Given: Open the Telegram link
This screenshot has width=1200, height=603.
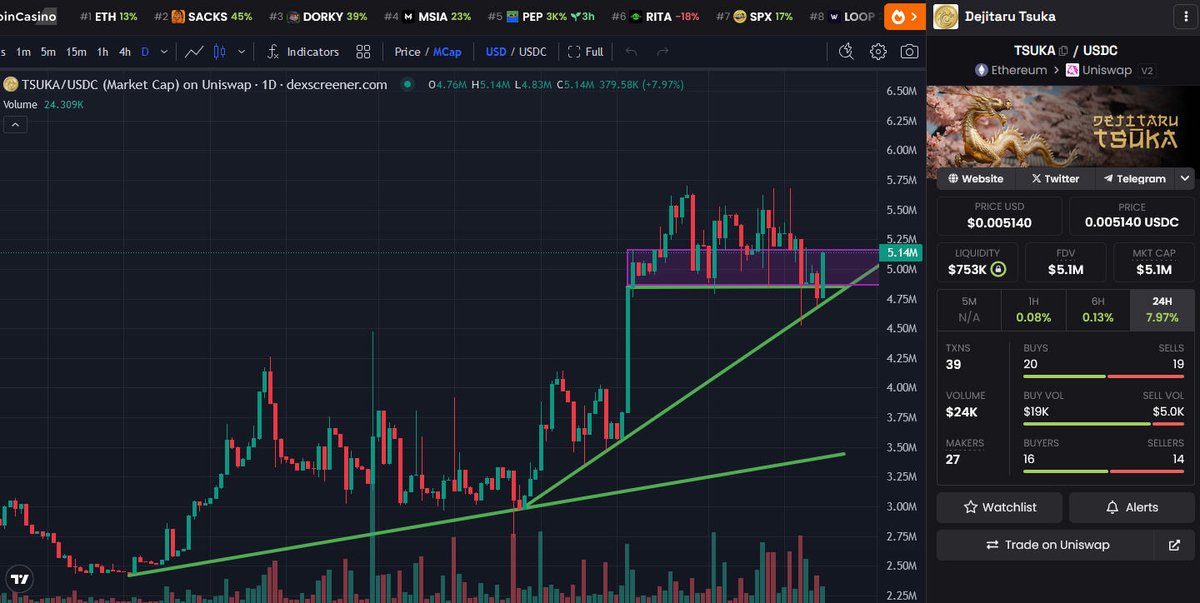Looking at the screenshot, I should (x=1134, y=178).
